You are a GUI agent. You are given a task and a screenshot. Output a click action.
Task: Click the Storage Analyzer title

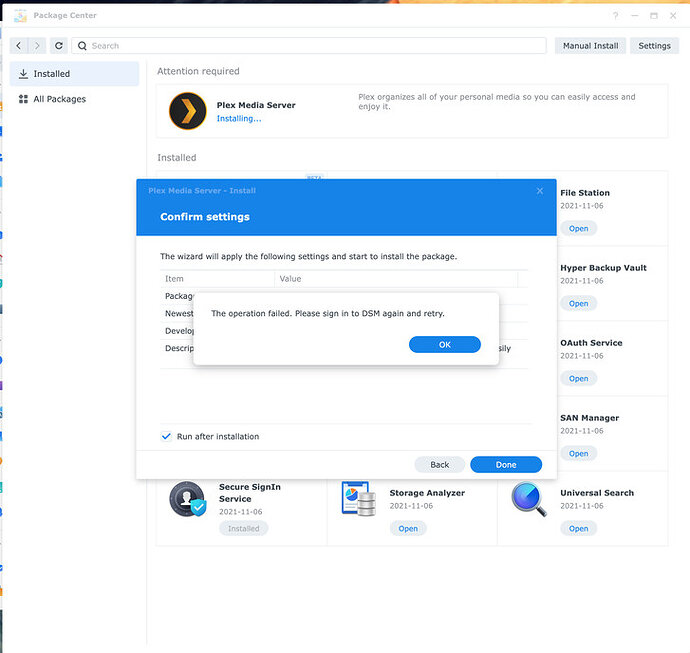coord(427,493)
